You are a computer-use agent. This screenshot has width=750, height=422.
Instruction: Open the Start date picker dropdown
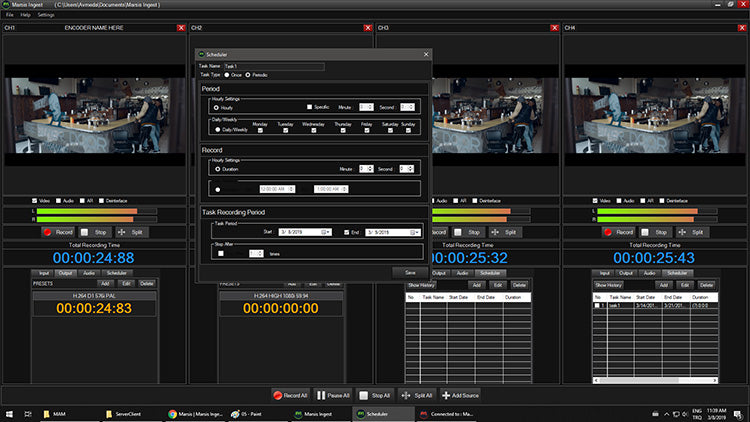click(x=326, y=231)
